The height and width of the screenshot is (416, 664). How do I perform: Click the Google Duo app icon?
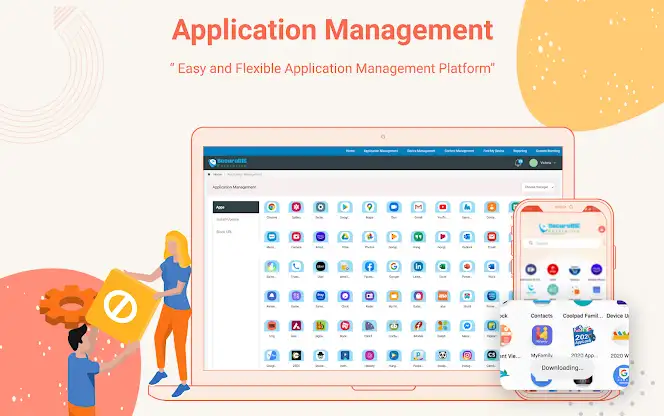(x=394, y=207)
